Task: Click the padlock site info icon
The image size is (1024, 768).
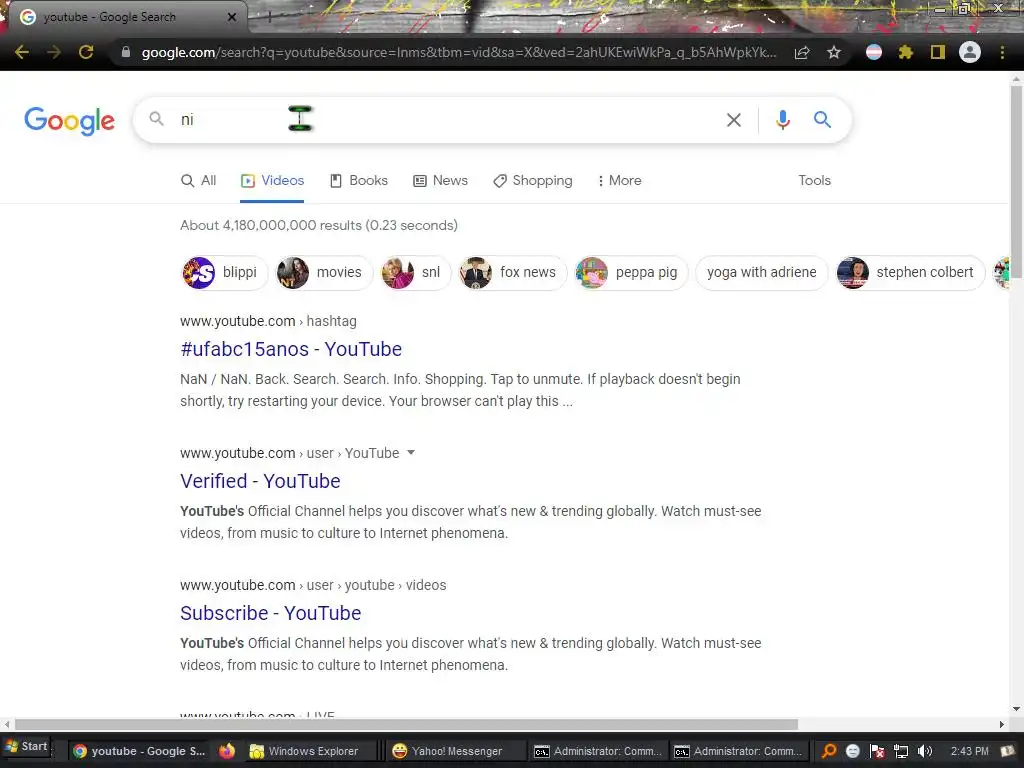Action: click(126, 52)
